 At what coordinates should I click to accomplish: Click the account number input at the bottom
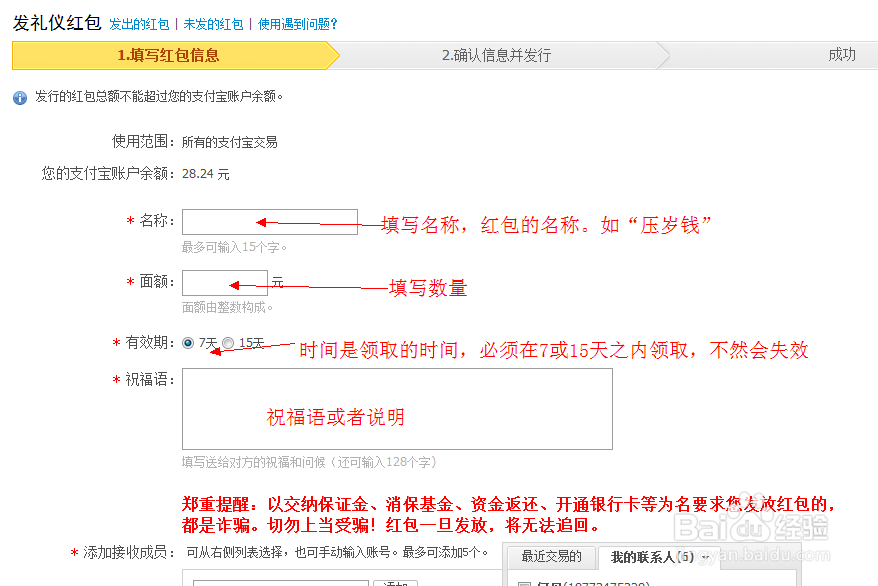pos(280,583)
